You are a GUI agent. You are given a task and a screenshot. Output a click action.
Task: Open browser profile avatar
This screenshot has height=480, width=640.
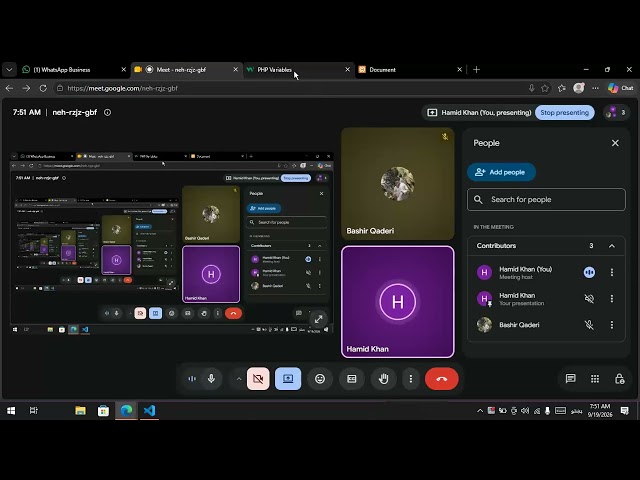579,88
